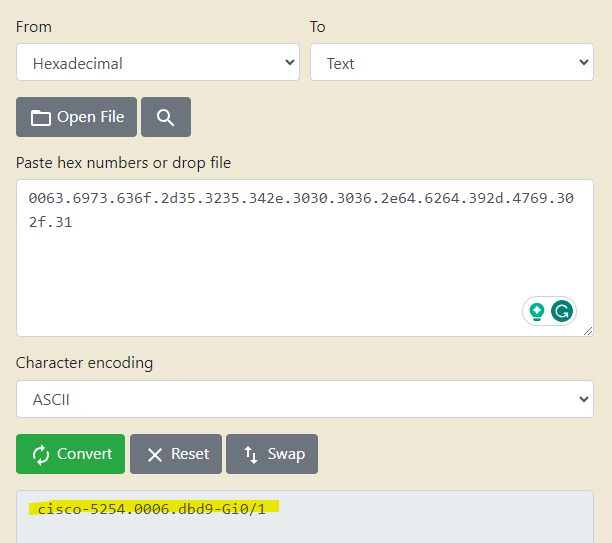Click the Reset button

point(176,454)
